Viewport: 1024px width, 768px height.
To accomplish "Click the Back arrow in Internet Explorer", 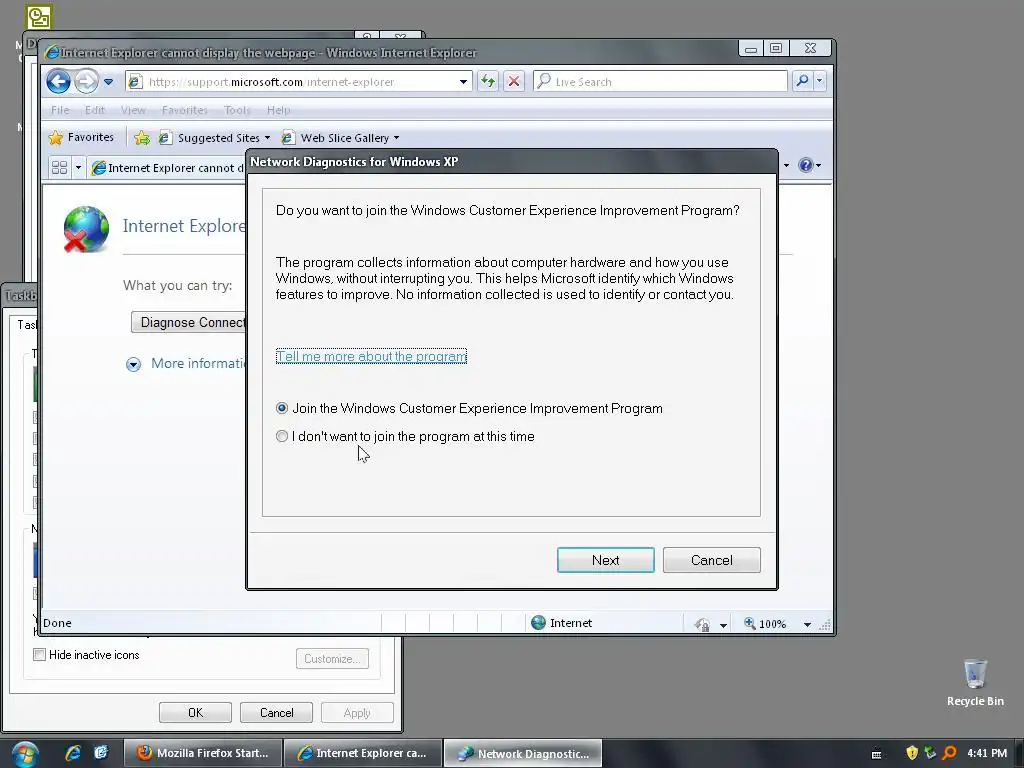I will point(58,82).
